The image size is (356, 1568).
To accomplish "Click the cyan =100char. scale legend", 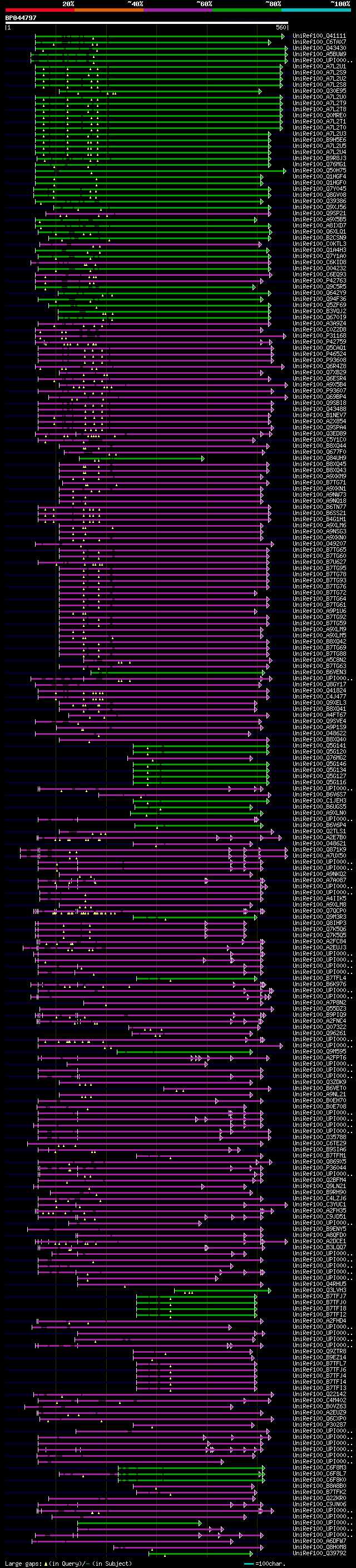I will coord(264,1564).
